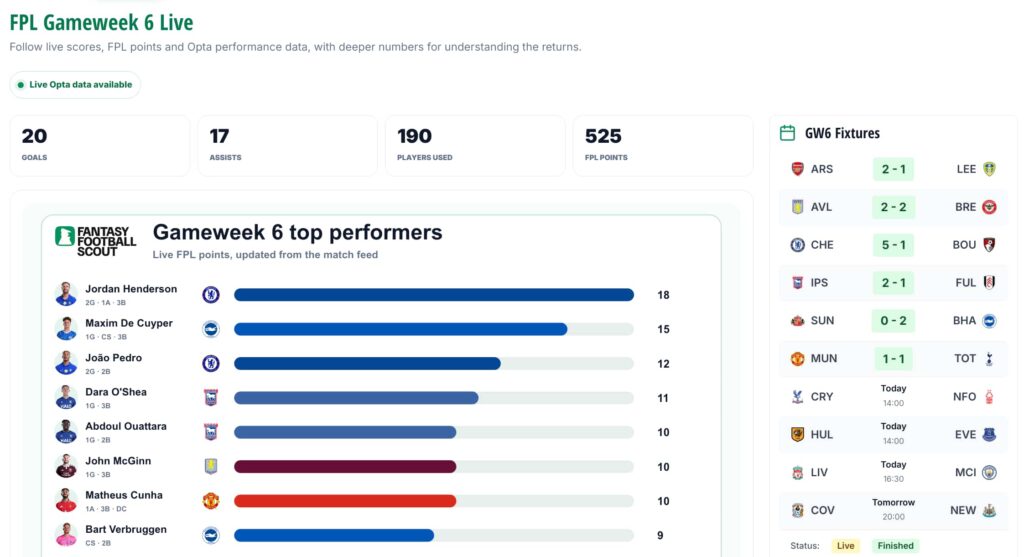Click the Chelsea badge beside Jordan Henderson
This screenshot has width=1024, height=557.
click(211, 294)
